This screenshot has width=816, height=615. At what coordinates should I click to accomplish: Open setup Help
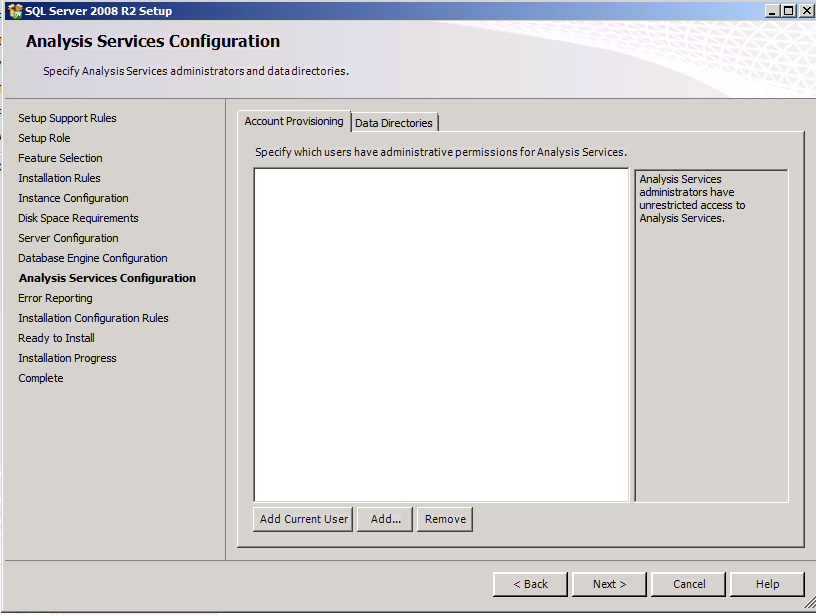(x=768, y=584)
